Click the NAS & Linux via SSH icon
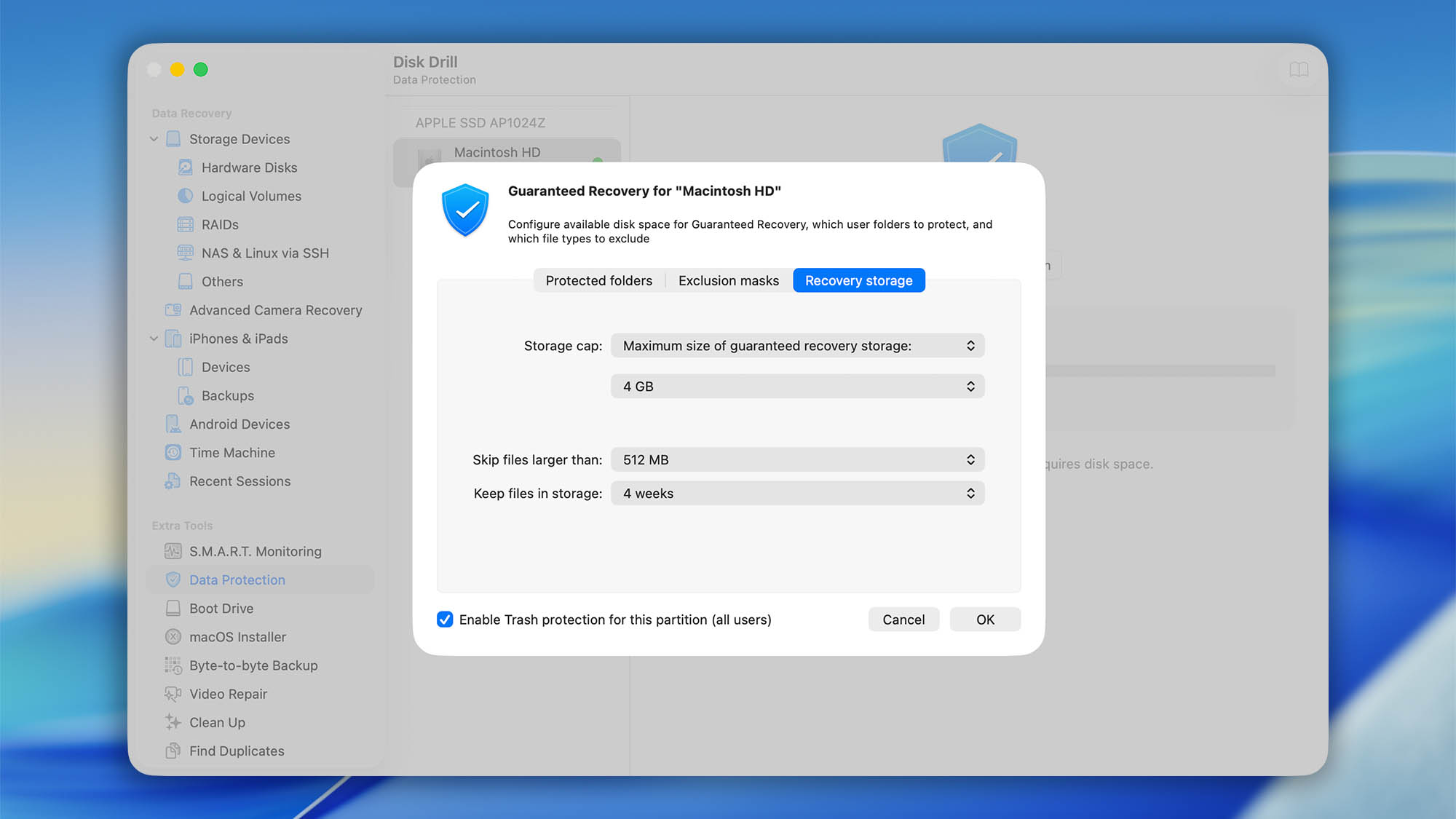This screenshot has height=819, width=1456. pos(186,253)
